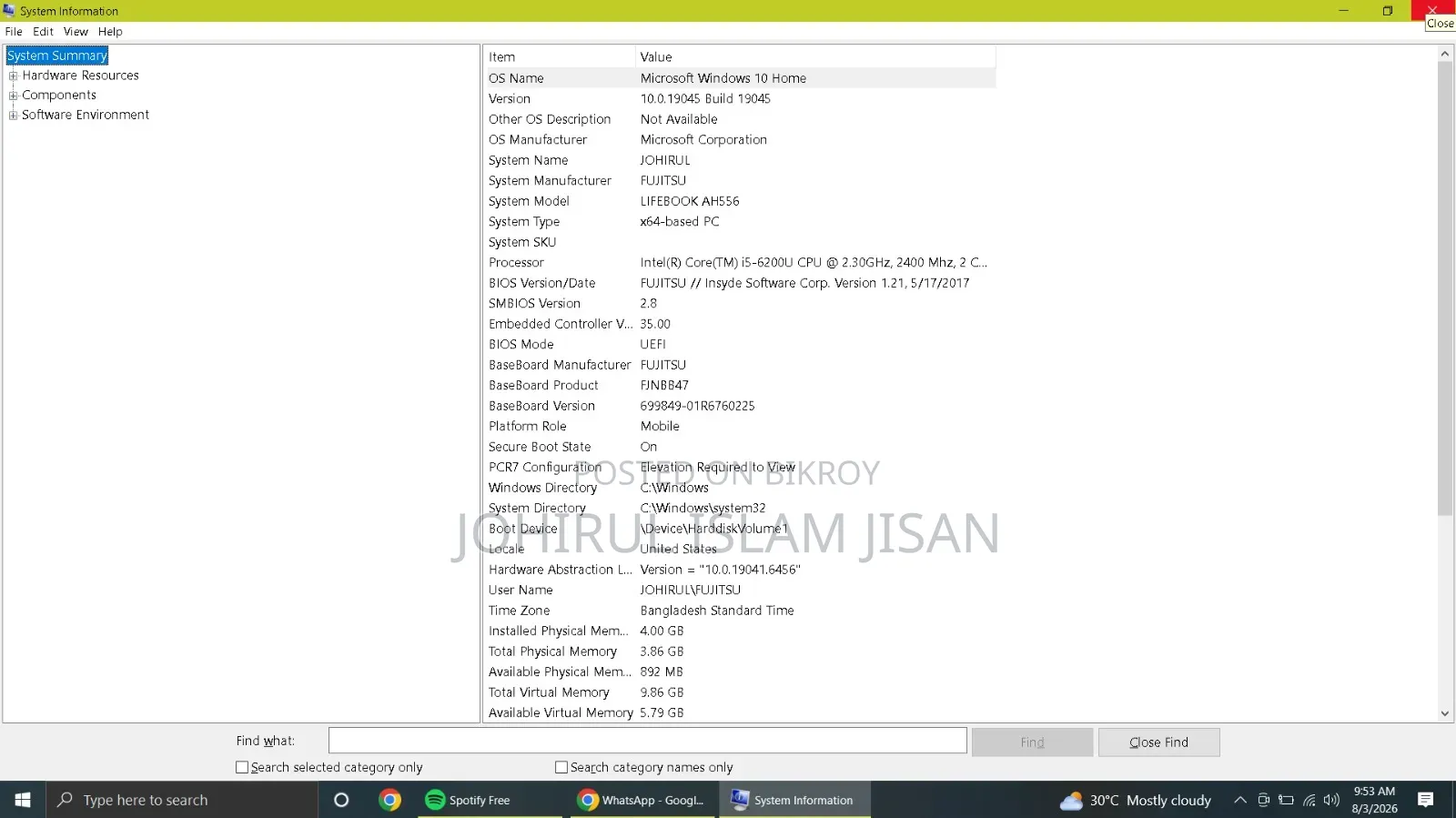Open notification action center icon
This screenshot has width=1456, height=818.
tap(1426, 800)
